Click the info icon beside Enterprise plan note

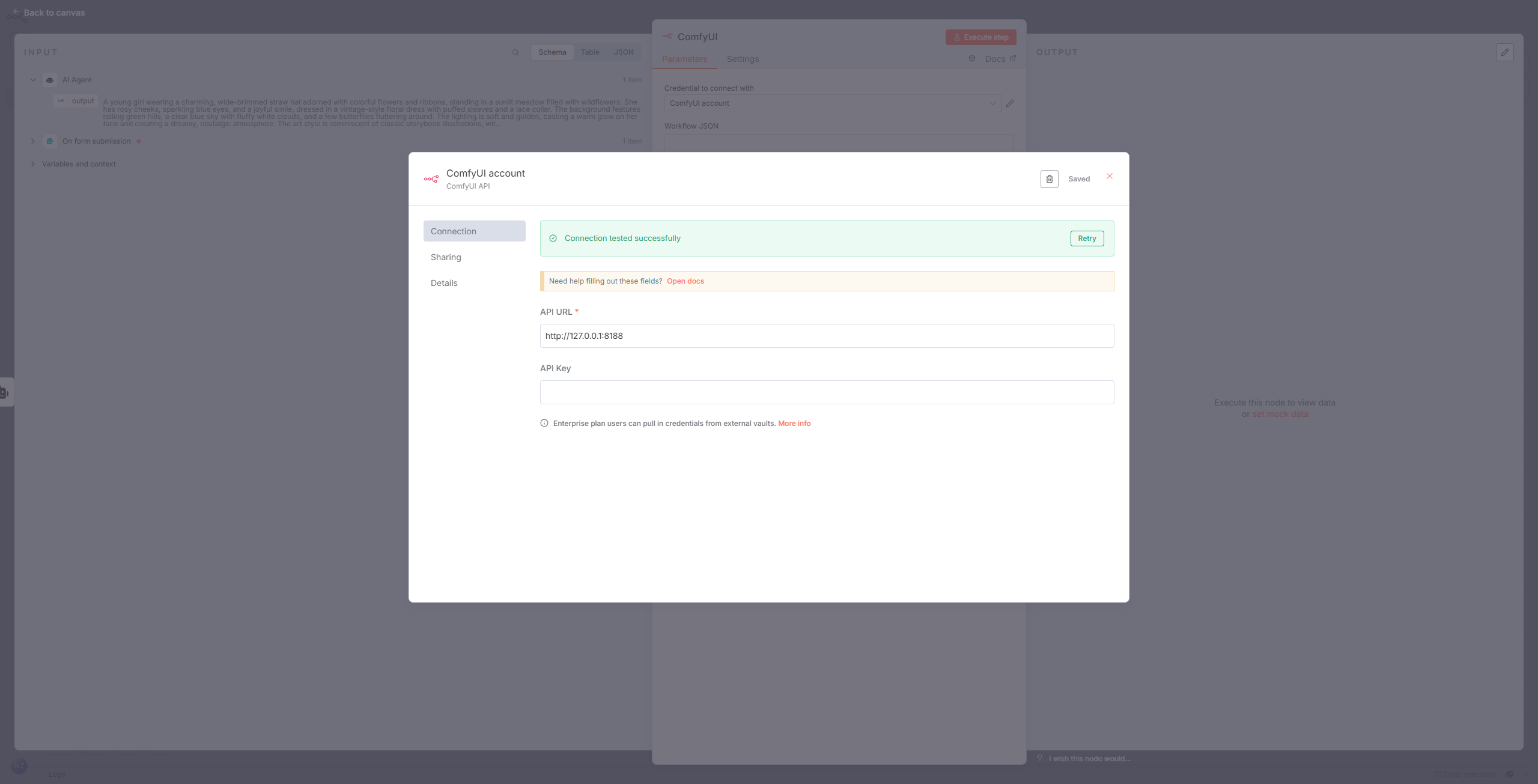[544, 424]
